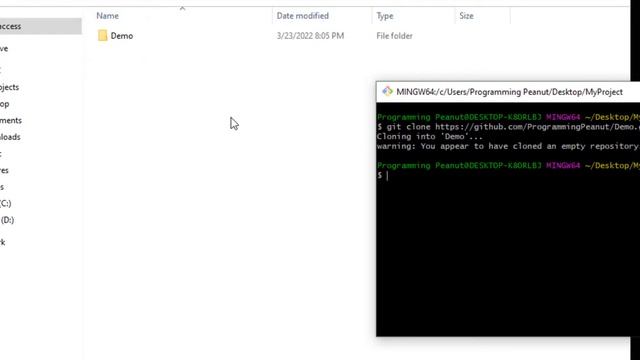Image resolution: width=640 pixels, height=360 pixels.
Task: Sort by Type column header
Action: [385, 16]
